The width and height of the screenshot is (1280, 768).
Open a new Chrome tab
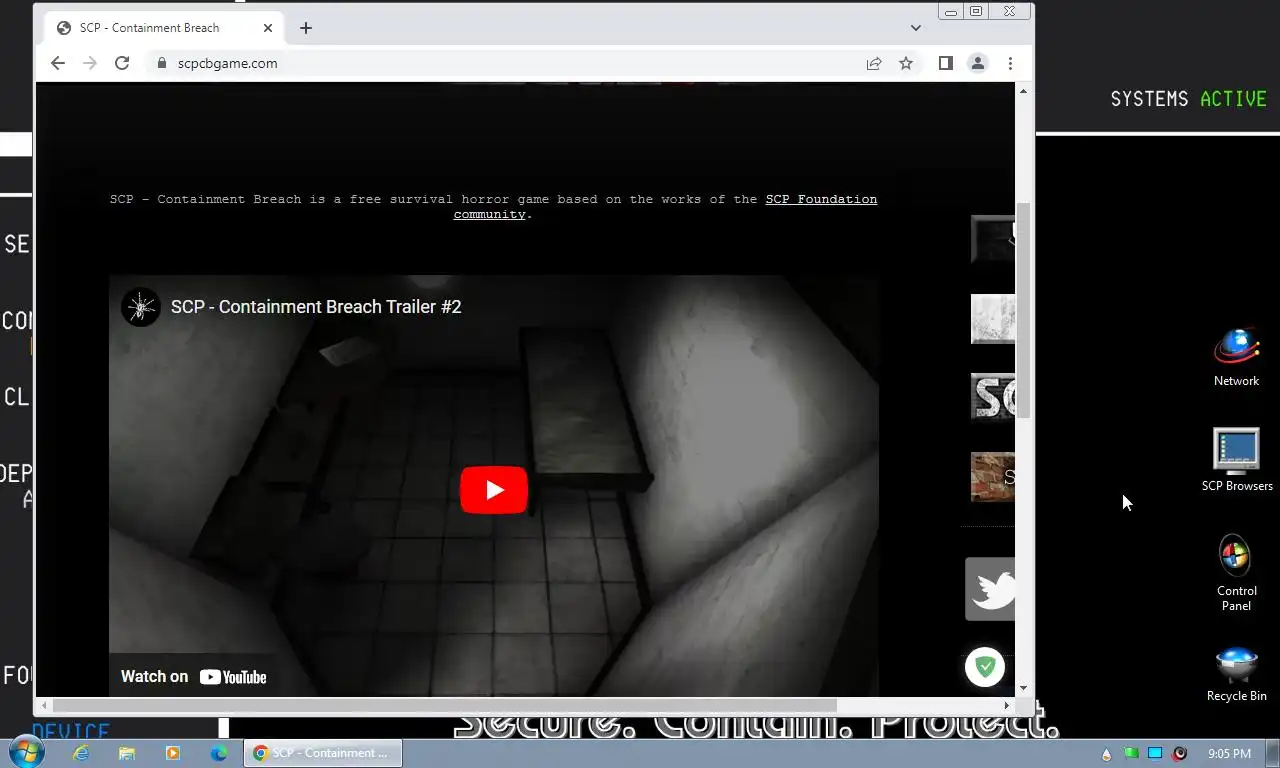click(x=306, y=28)
